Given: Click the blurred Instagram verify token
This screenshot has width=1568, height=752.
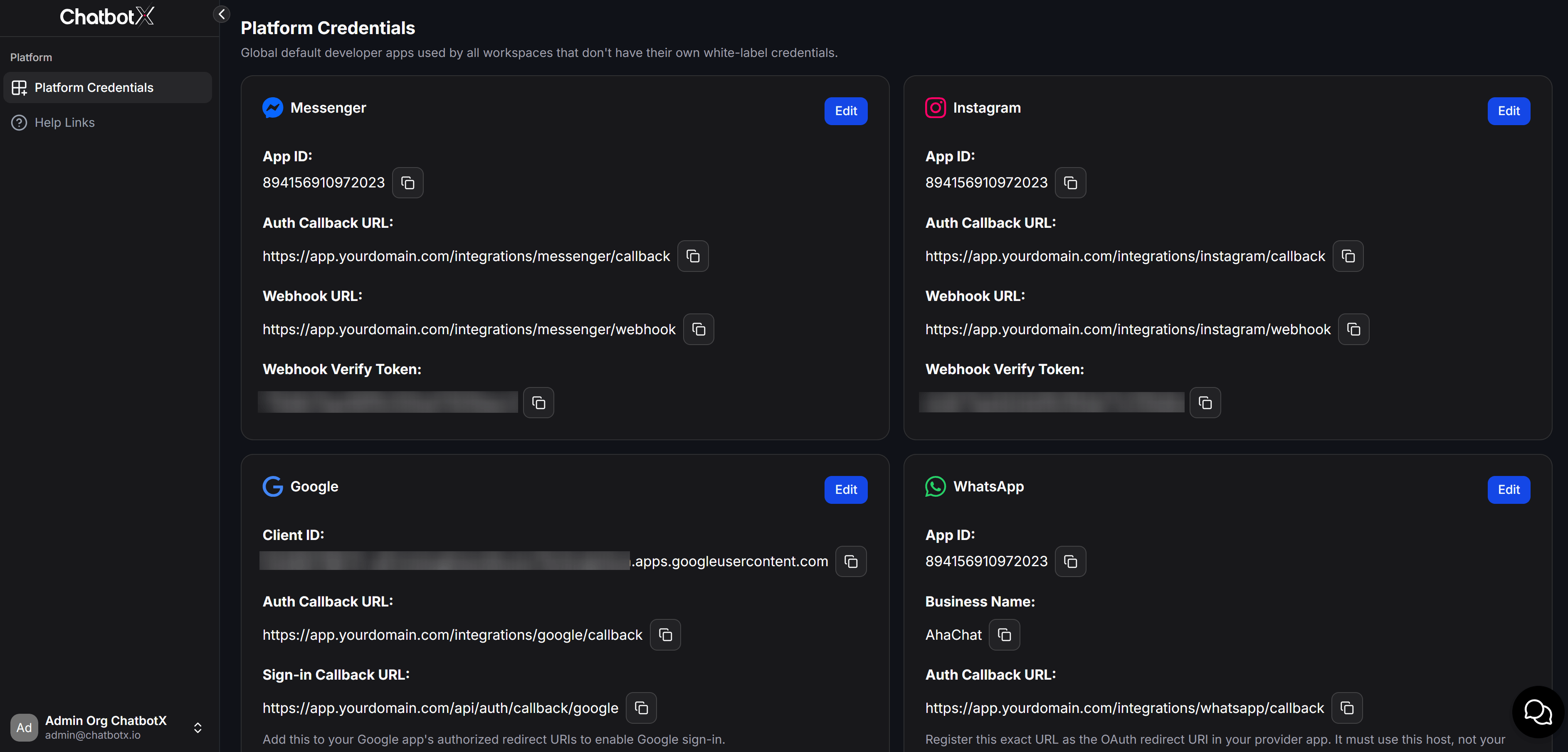Looking at the screenshot, I should pos(1051,402).
